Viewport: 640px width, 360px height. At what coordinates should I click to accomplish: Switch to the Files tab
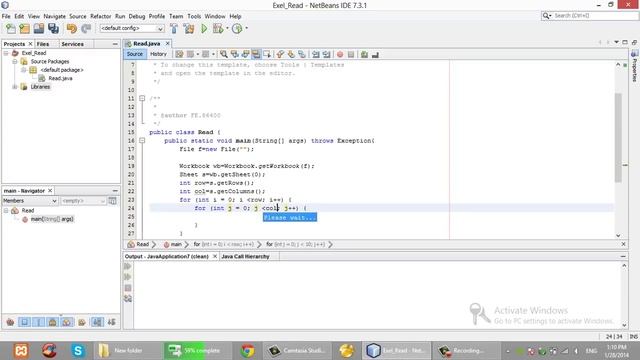click(x=43, y=44)
